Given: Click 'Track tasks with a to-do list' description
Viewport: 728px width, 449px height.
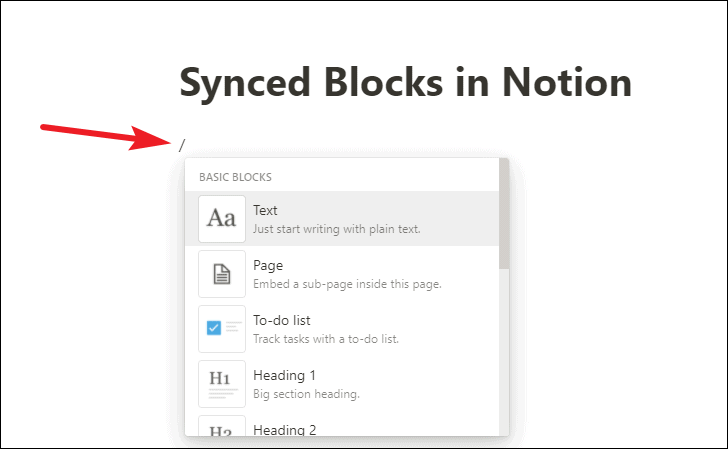Looking at the screenshot, I should 326,339.
